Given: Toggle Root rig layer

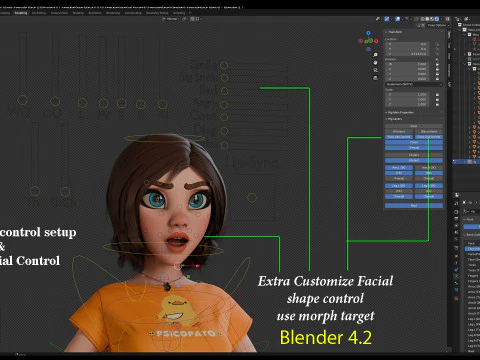Looking at the screenshot, I should [x=414, y=206].
